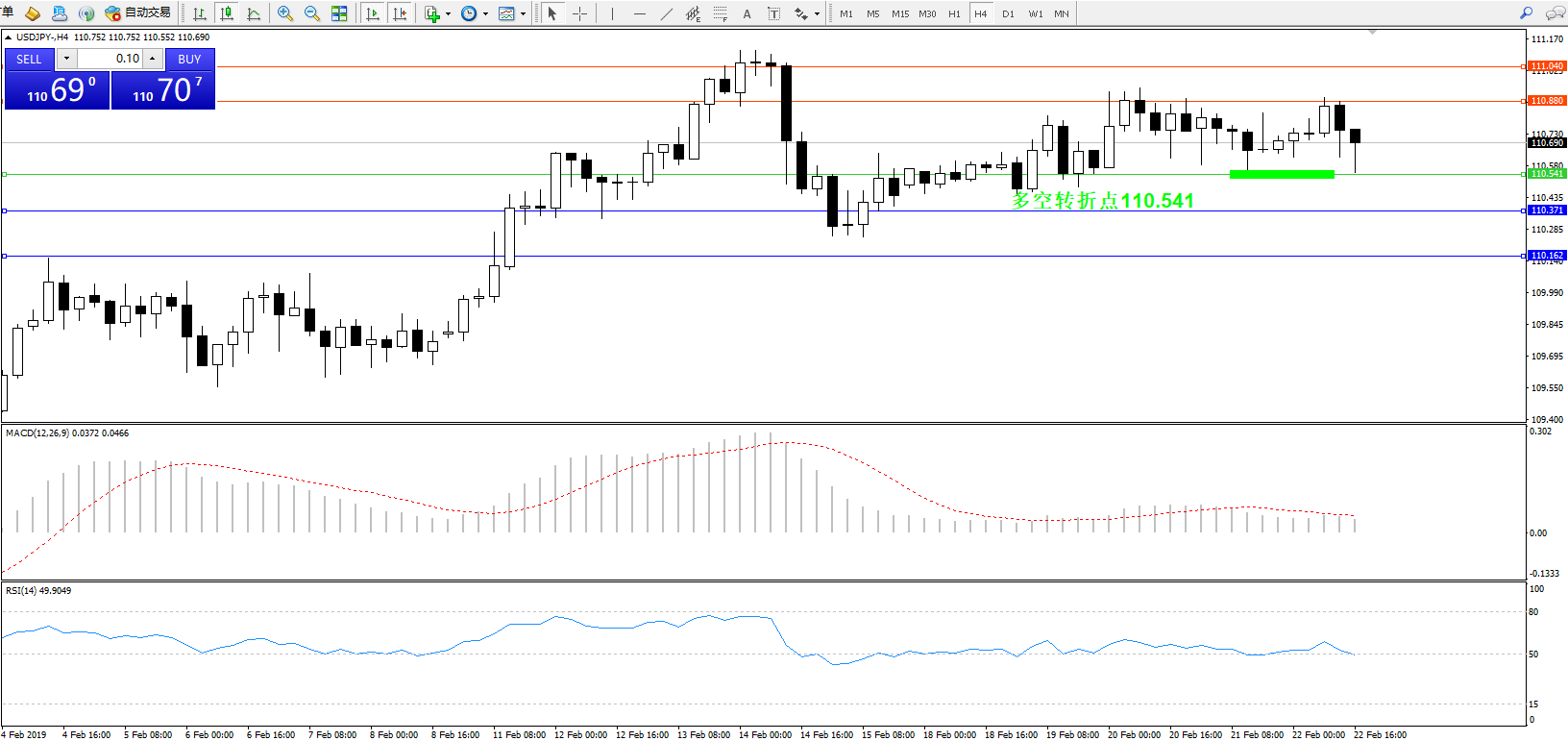
Task: Open the search magnifier icon
Action: 1526,13
